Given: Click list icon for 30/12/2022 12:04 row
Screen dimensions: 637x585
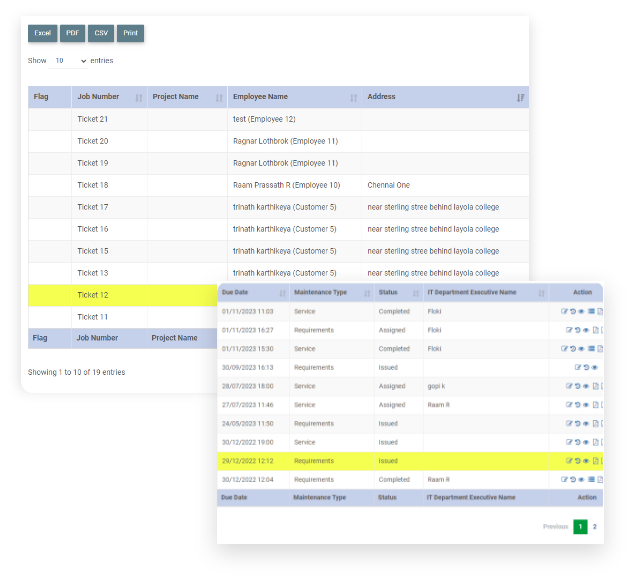Looking at the screenshot, I should 591,480.
